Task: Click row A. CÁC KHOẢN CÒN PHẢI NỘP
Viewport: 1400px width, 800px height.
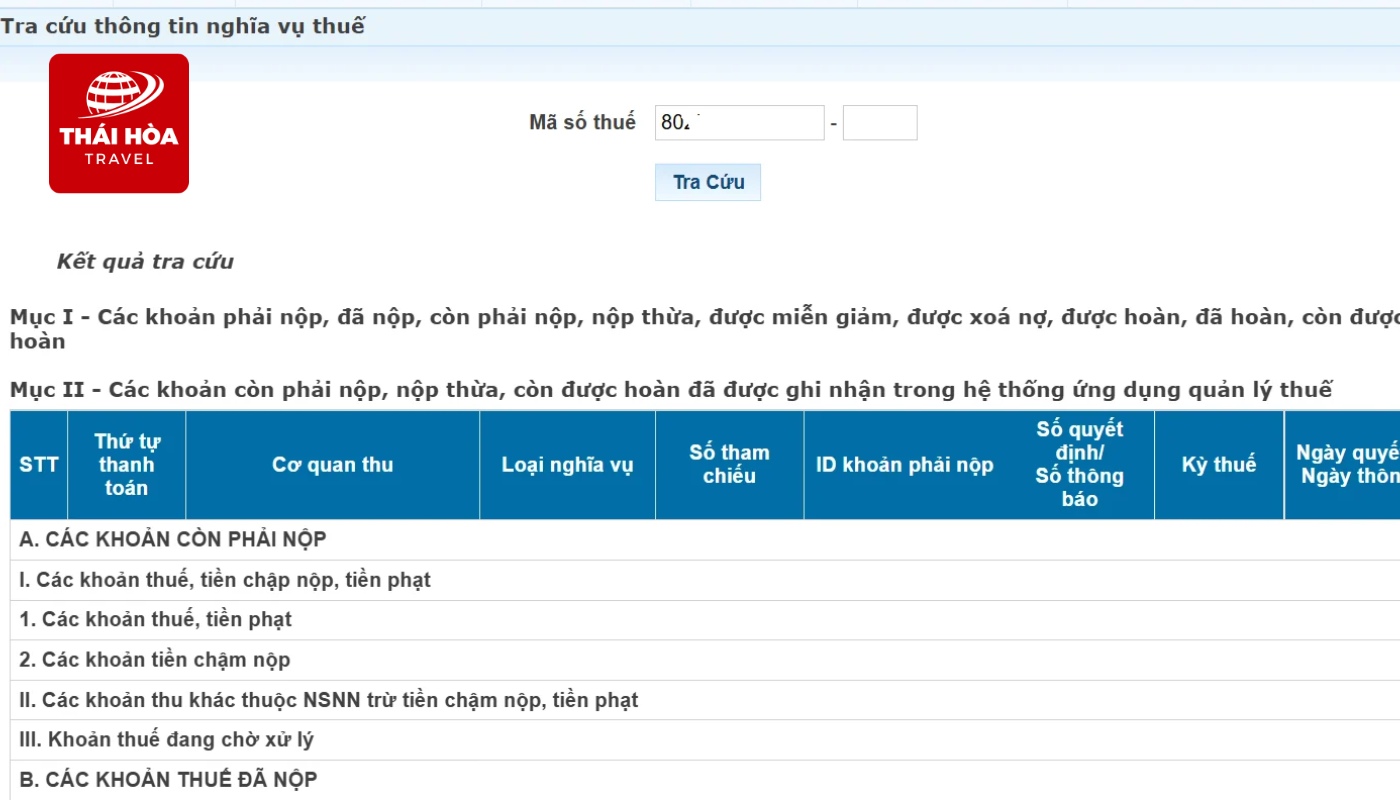Action: coord(705,540)
